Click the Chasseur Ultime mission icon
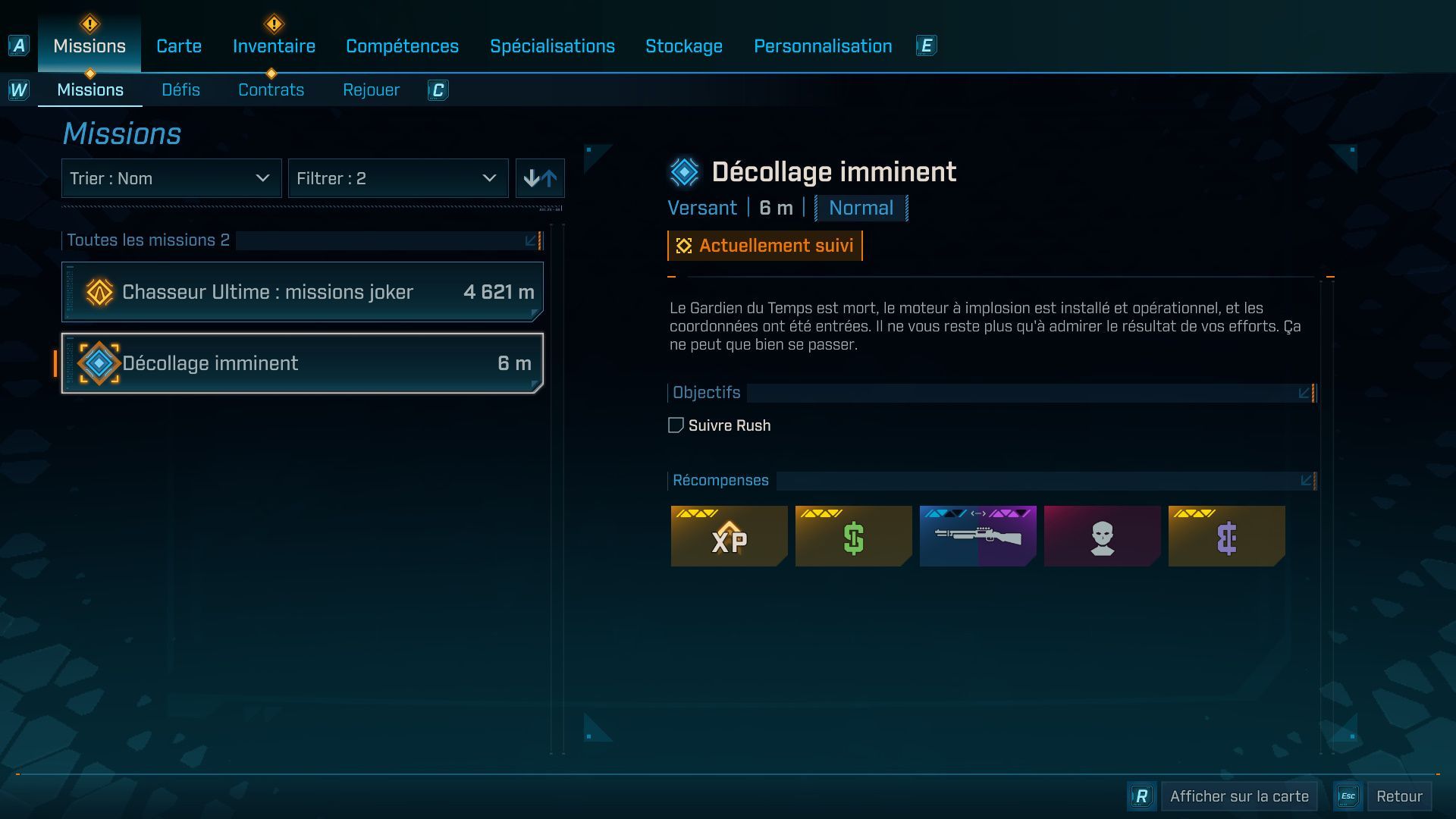The width and height of the screenshot is (1456, 819). click(x=99, y=292)
